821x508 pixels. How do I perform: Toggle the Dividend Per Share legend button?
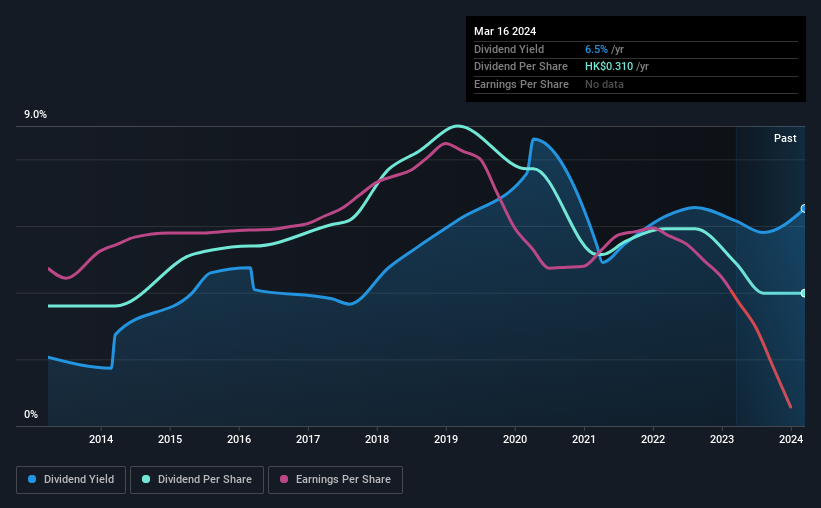click(x=197, y=479)
